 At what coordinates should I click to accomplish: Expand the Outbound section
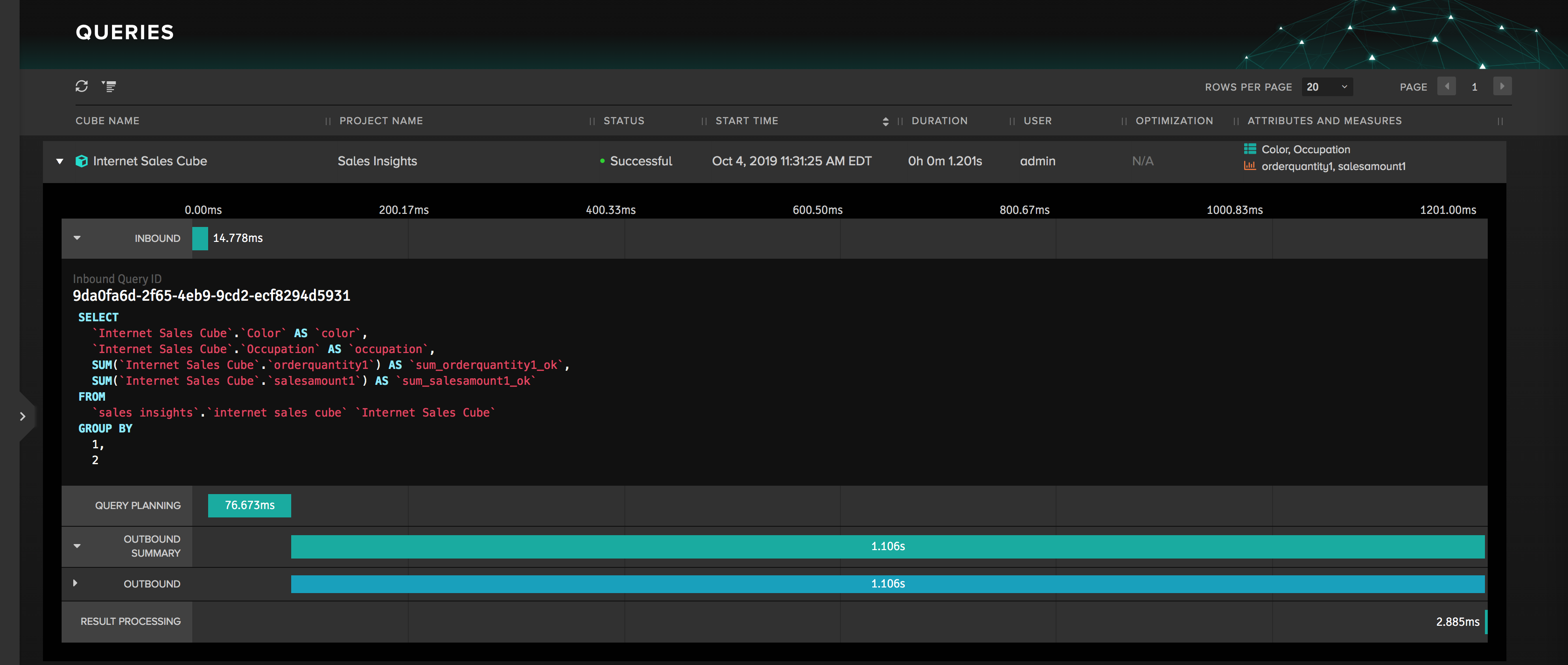pyautogui.click(x=76, y=583)
